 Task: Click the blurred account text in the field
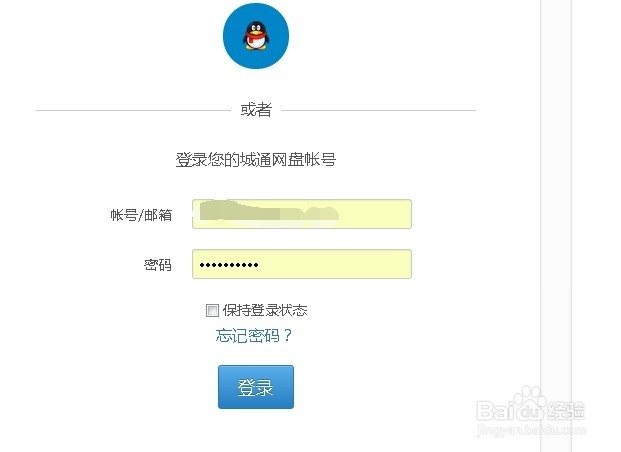pyautogui.click(x=269, y=211)
